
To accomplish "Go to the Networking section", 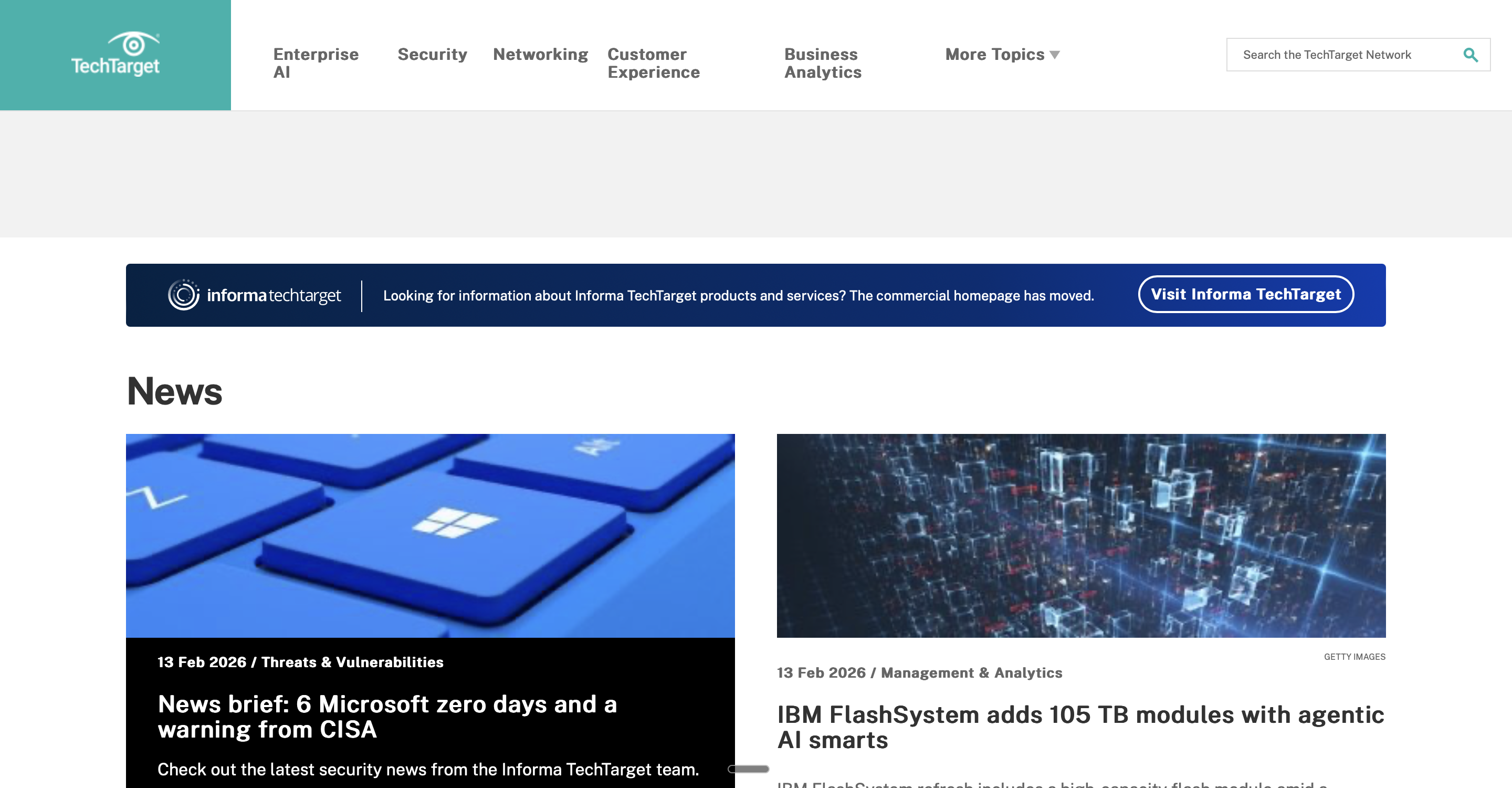I will (540, 54).
